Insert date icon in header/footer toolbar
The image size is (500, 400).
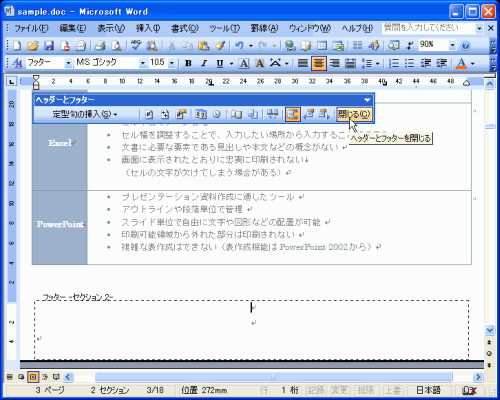click(201, 114)
